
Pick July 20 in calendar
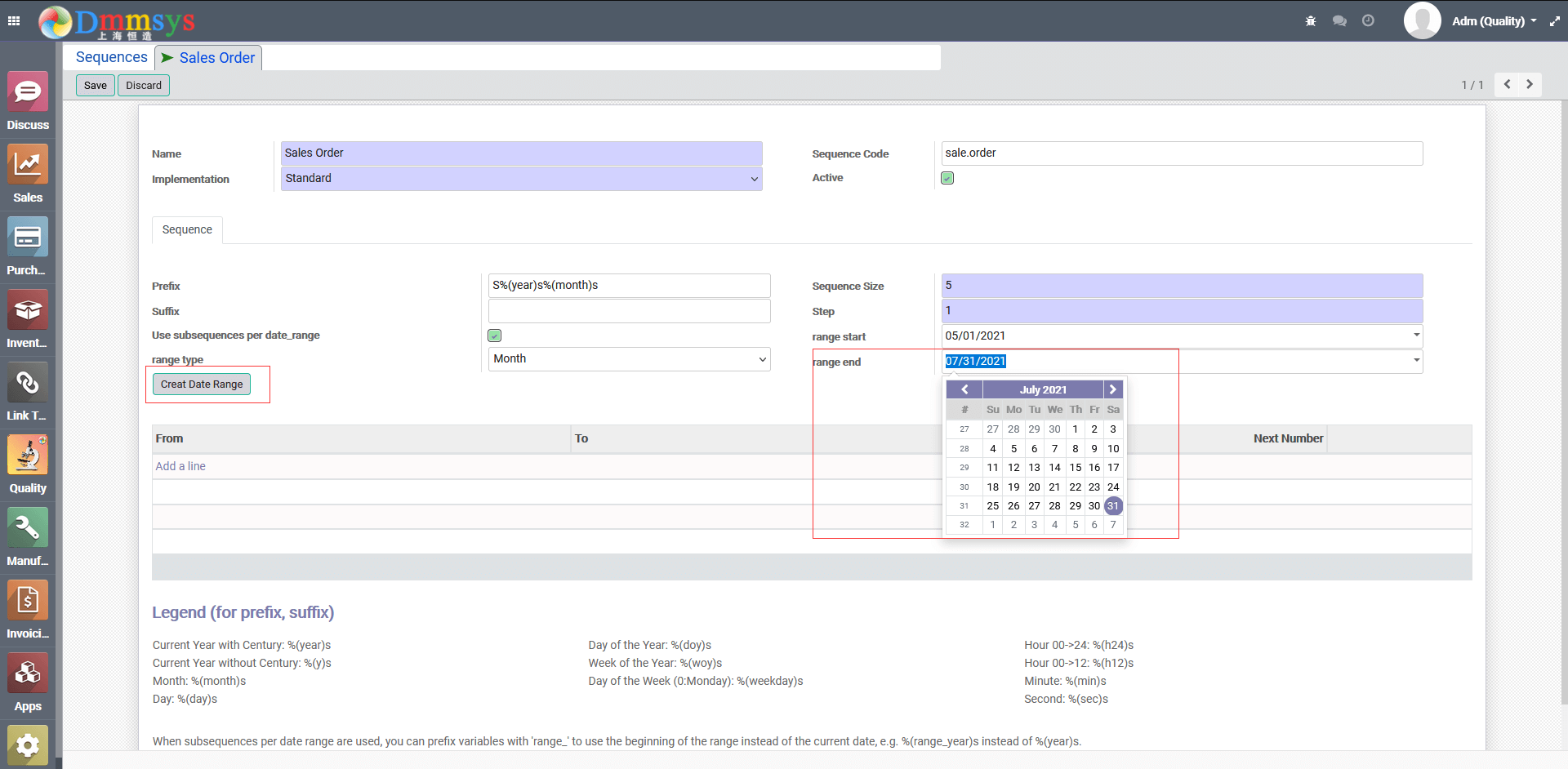click(1034, 487)
